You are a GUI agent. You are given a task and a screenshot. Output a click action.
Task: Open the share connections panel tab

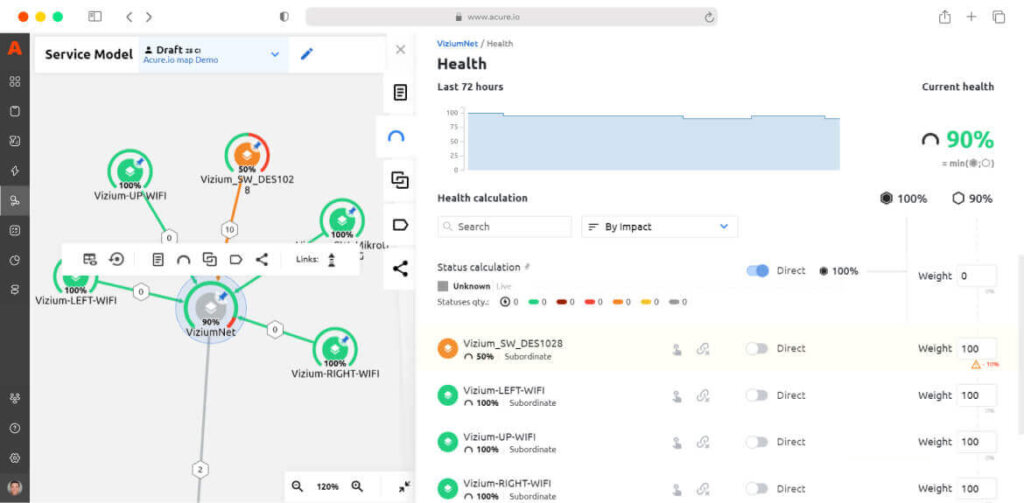coord(400,268)
